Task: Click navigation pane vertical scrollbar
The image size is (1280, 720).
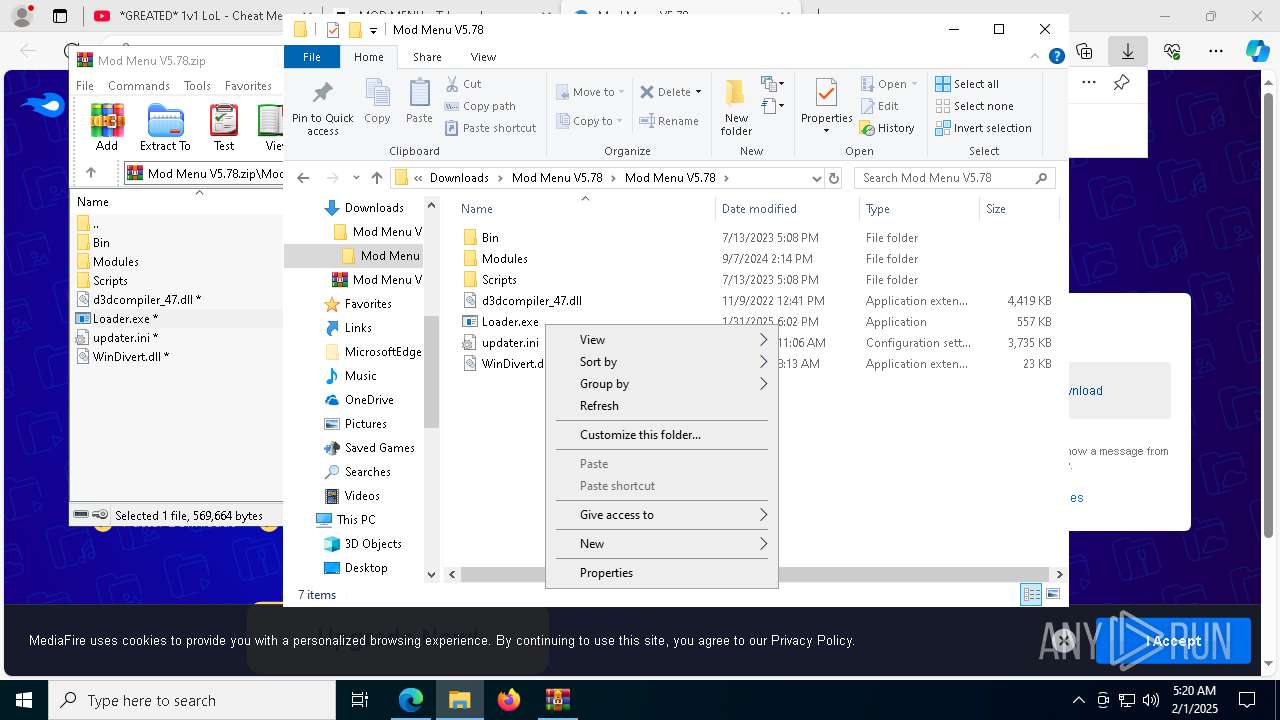Action: pyautogui.click(x=432, y=370)
